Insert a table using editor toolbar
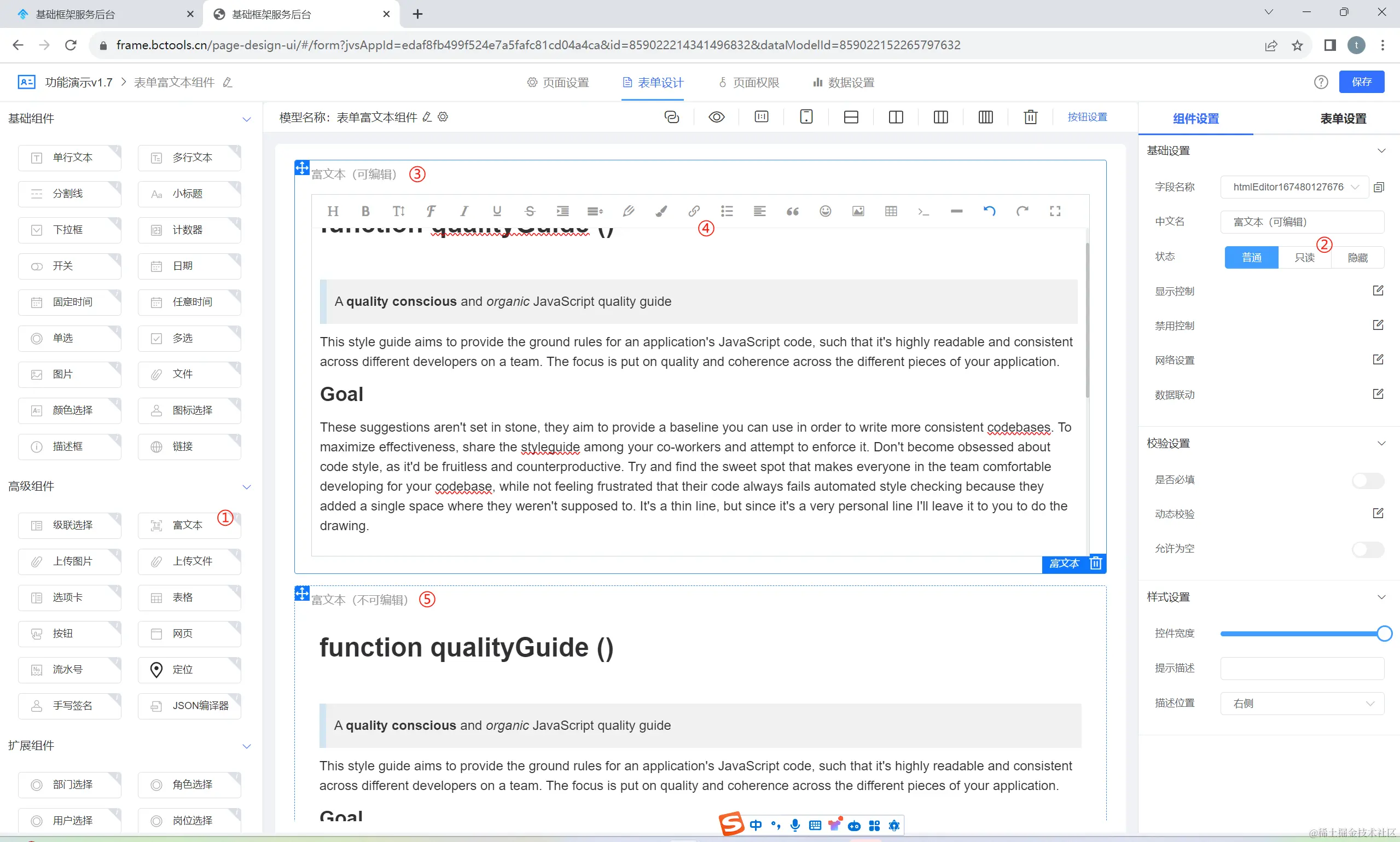 click(891, 211)
